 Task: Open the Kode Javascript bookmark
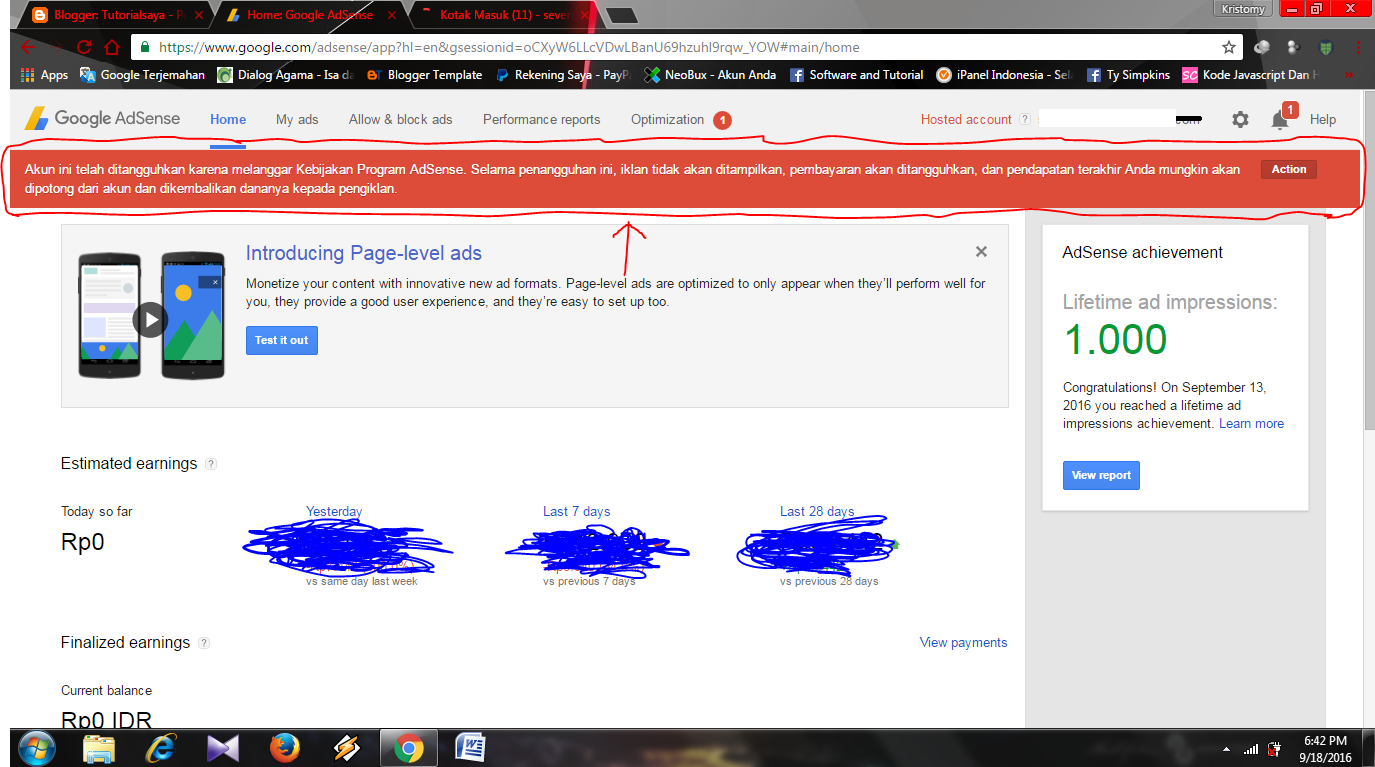coord(1251,75)
